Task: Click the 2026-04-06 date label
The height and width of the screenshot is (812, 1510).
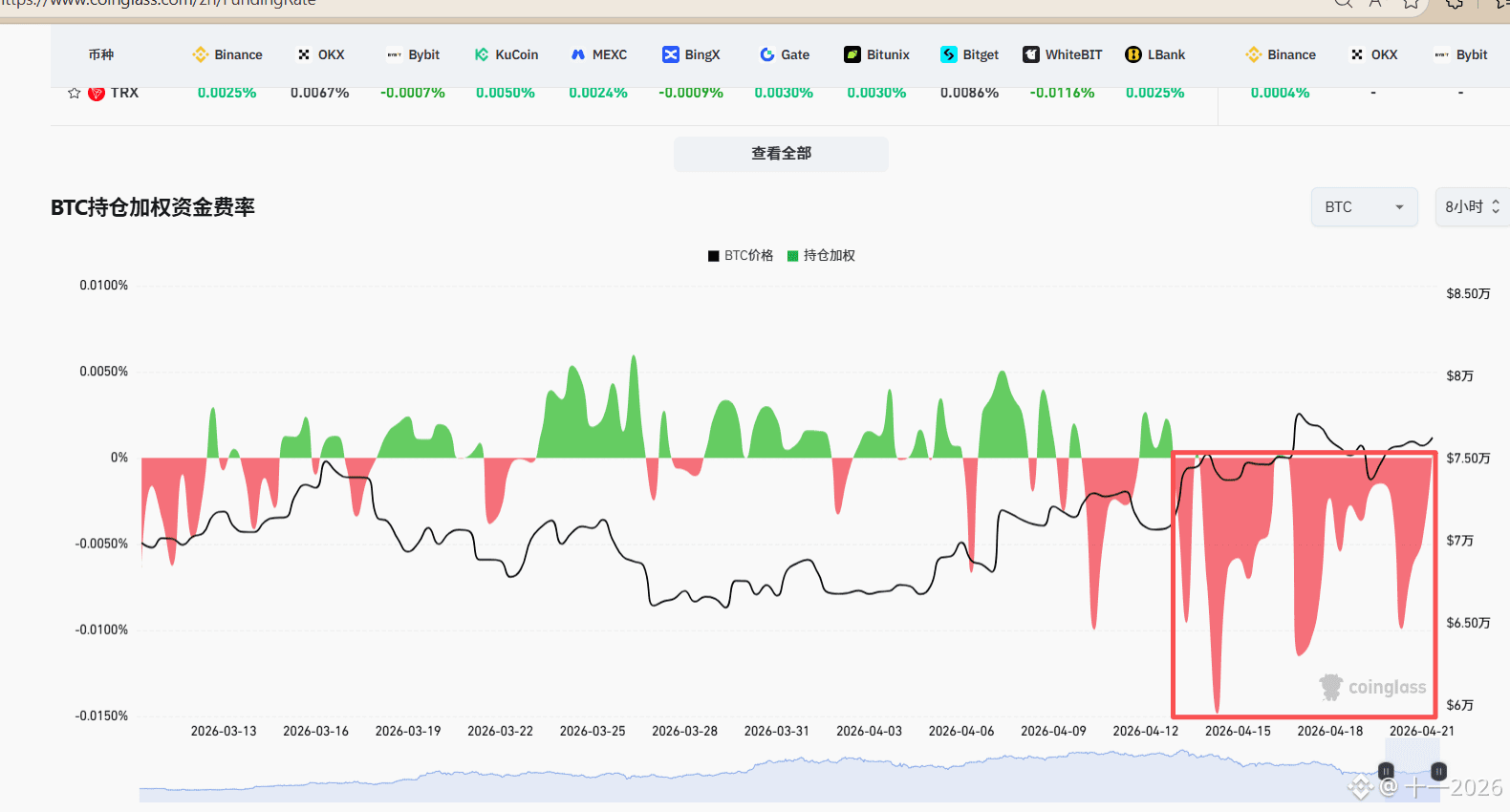Action: (x=961, y=731)
